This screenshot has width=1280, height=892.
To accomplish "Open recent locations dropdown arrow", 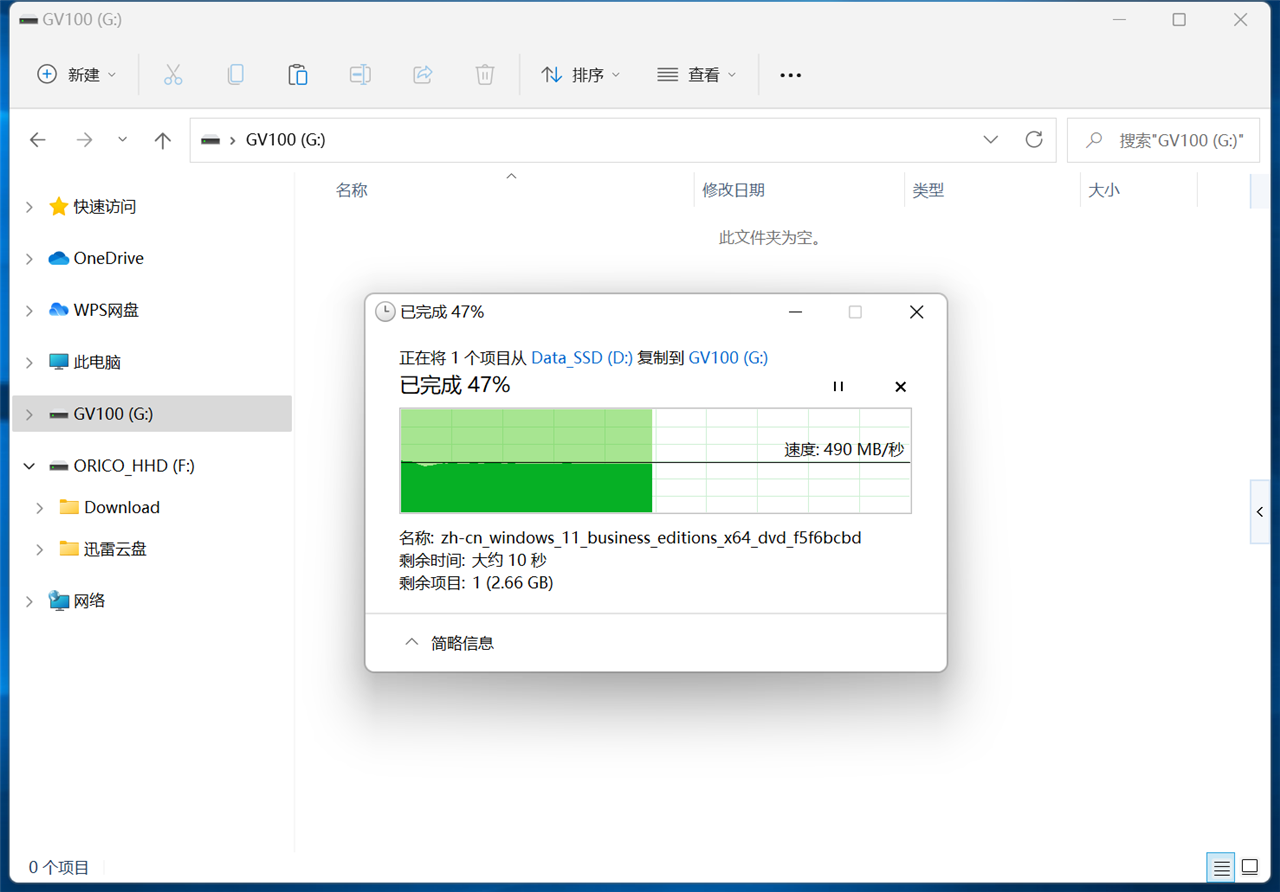I will [122, 140].
